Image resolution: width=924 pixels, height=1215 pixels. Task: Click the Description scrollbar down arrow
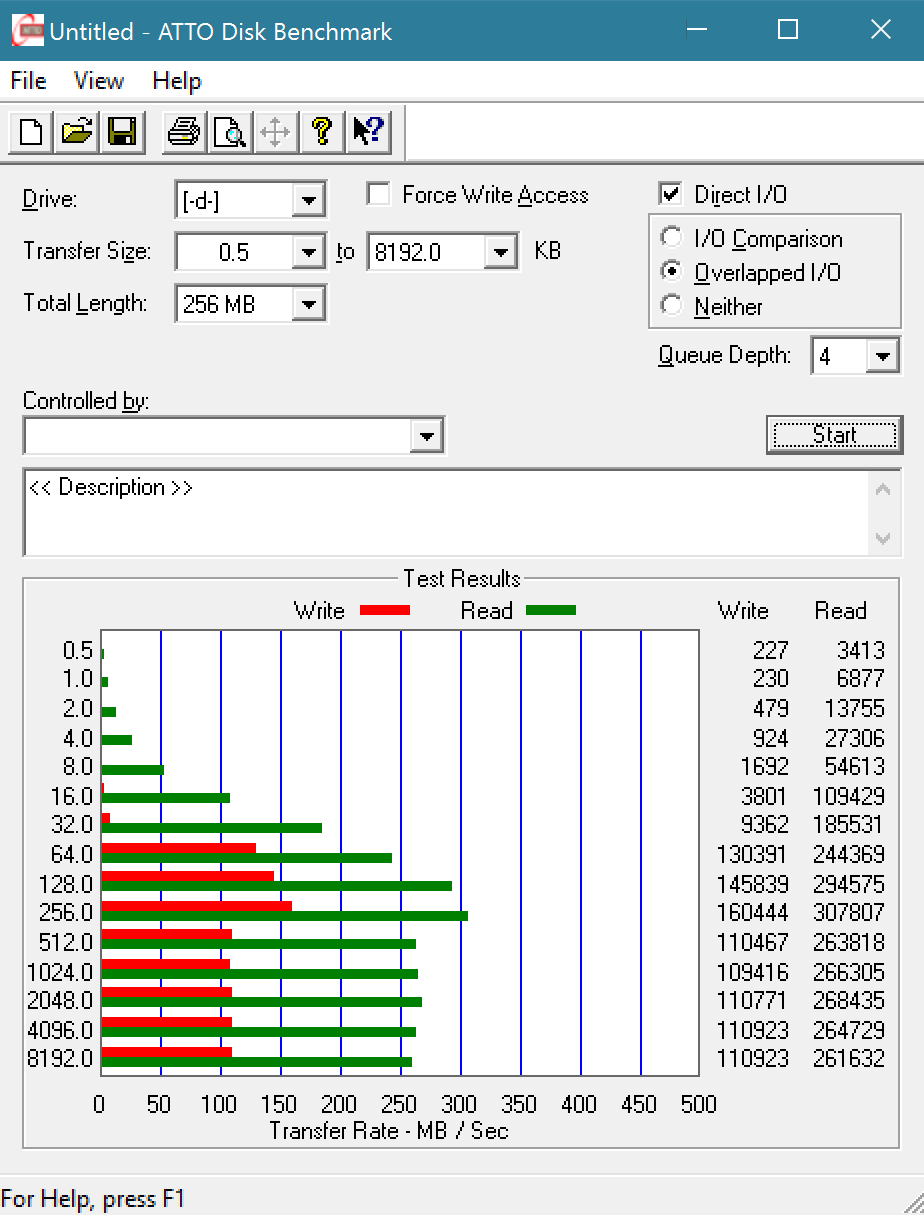[x=883, y=538]
